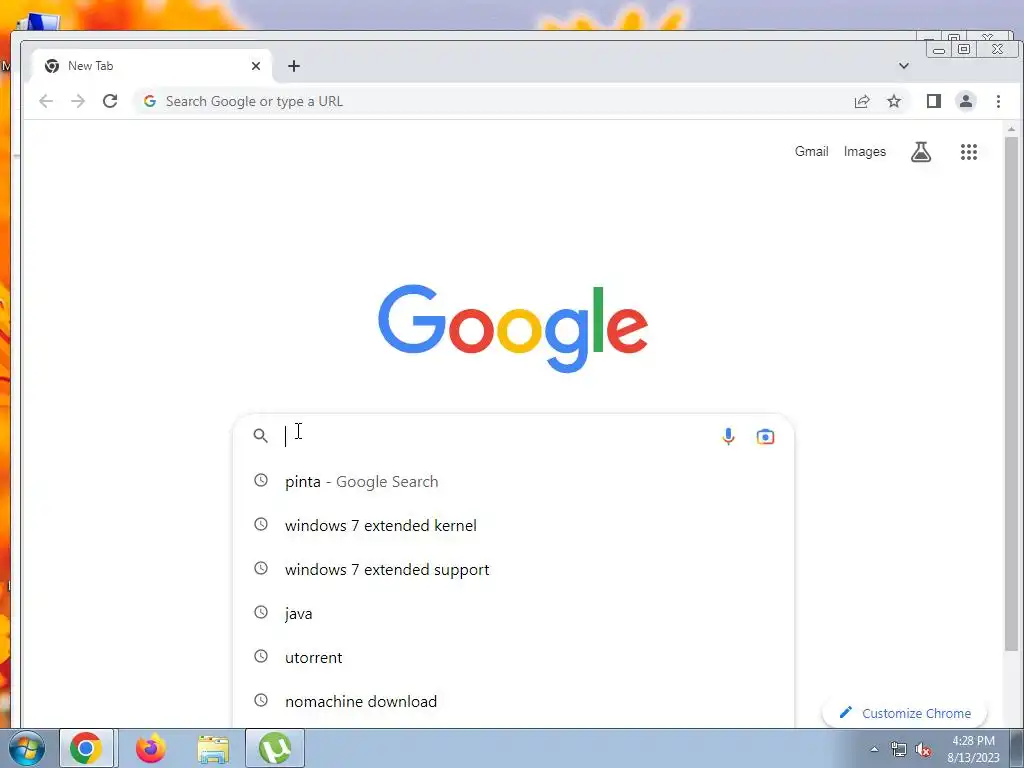Open Windows Explorer from taskbar
This screenshot has height=768, width=1024.
[213, 749]
